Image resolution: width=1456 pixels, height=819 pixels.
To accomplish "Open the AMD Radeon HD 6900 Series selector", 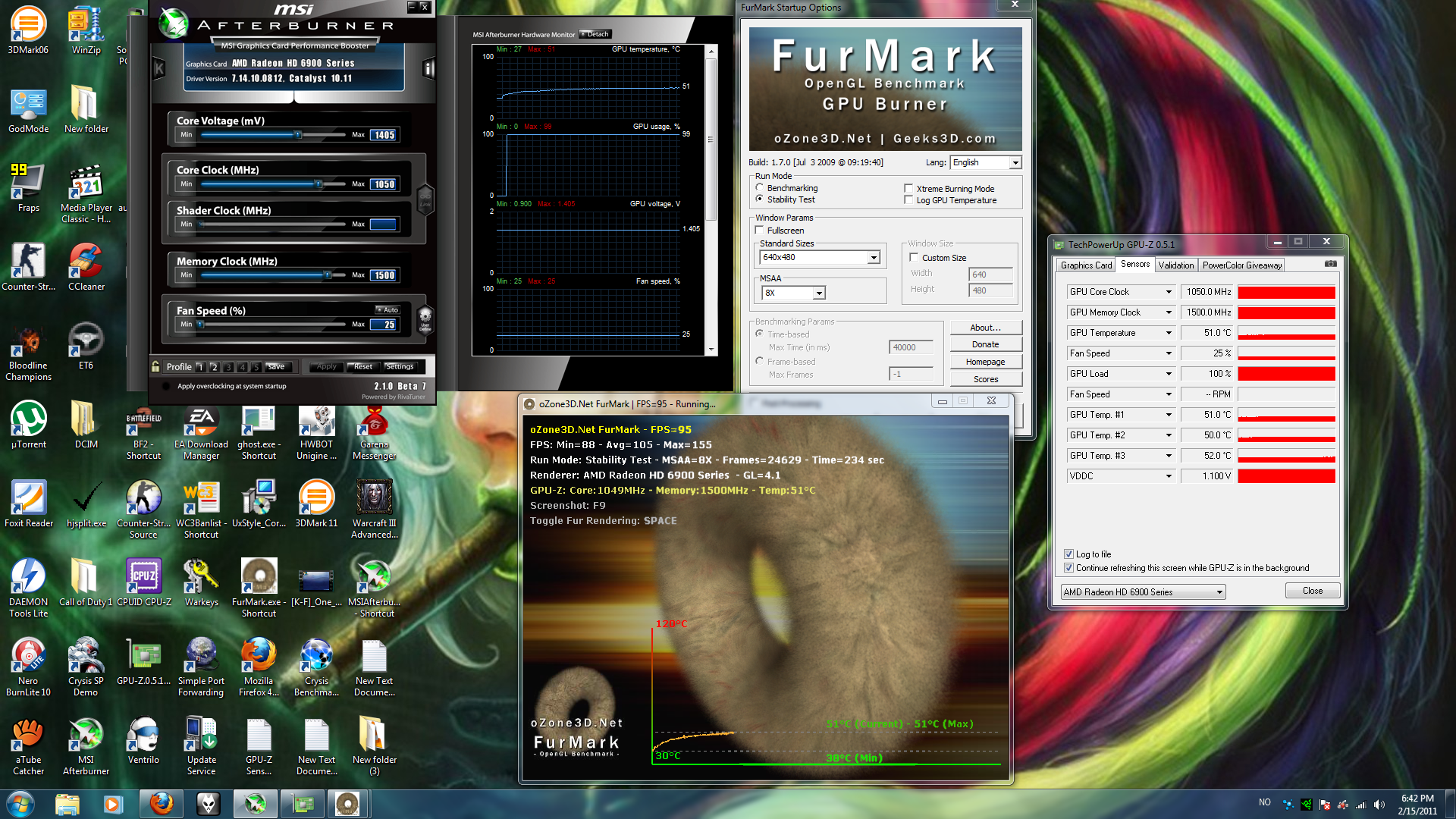I will pos(1143,591).
